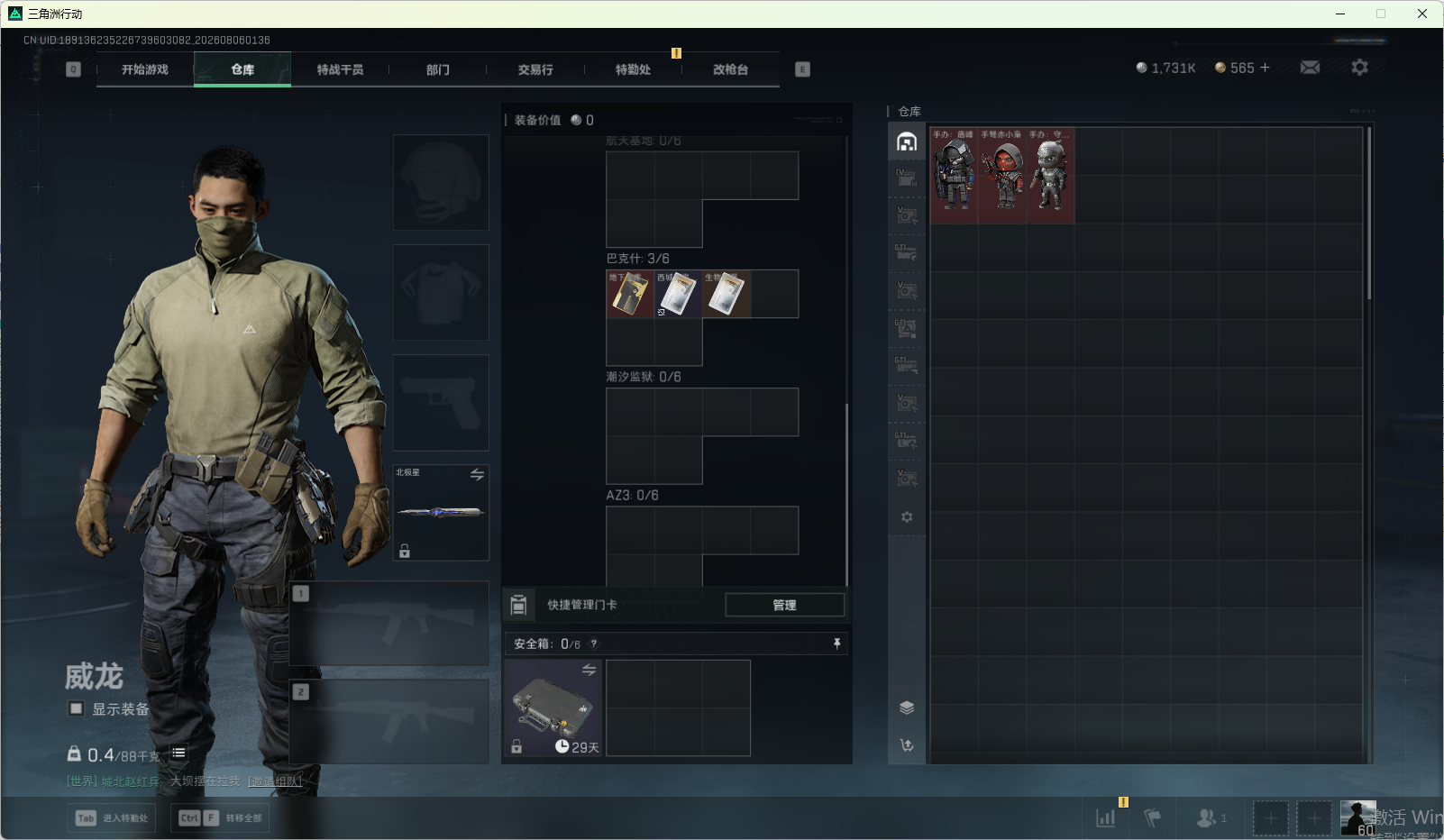Switch to the 特战干员 tab
The height and width of the screenshot is (840, 1444).
tap(340, 69)
